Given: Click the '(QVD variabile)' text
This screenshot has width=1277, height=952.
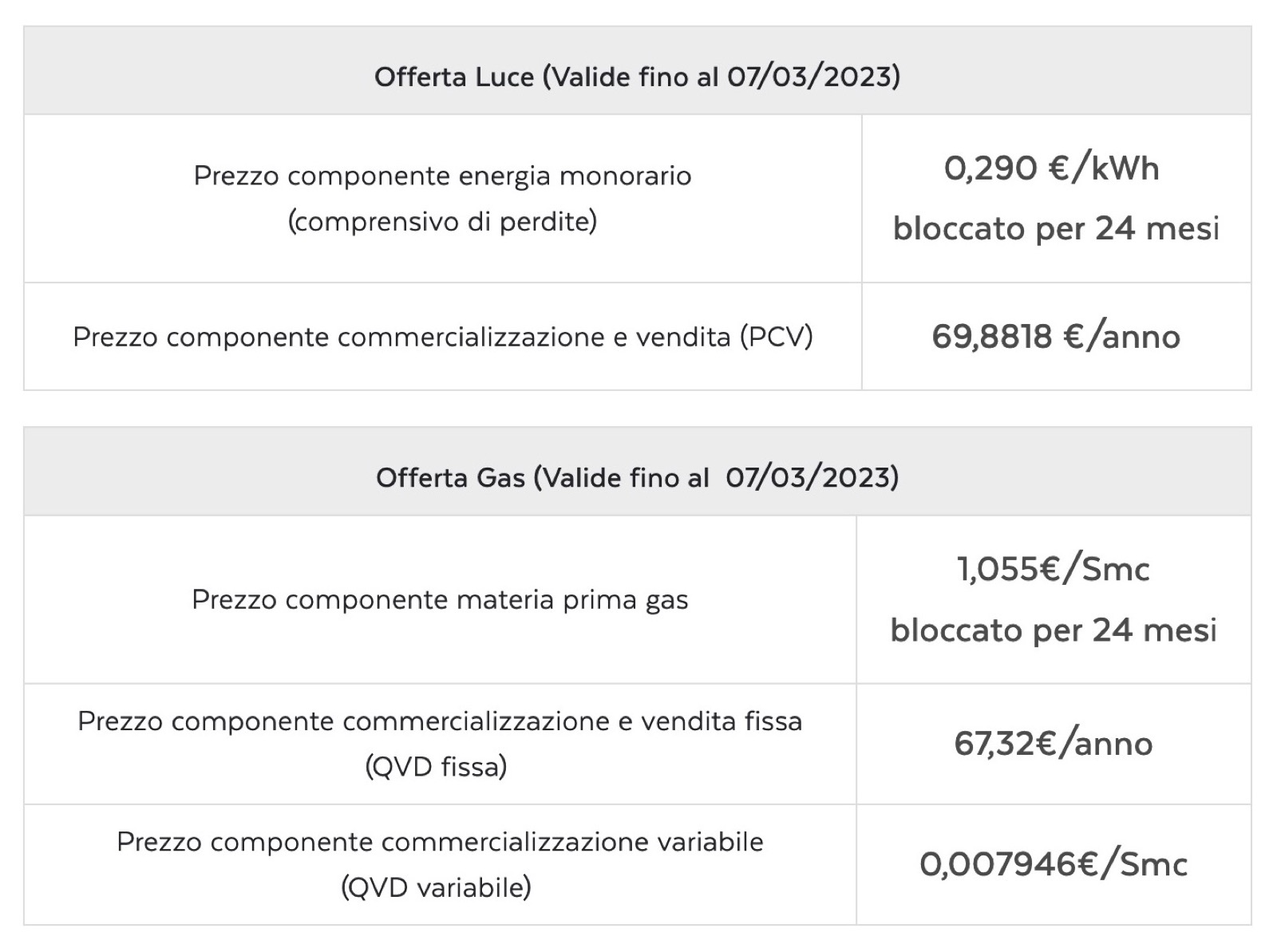Looking at the screenshot, I should coord(436,887).
